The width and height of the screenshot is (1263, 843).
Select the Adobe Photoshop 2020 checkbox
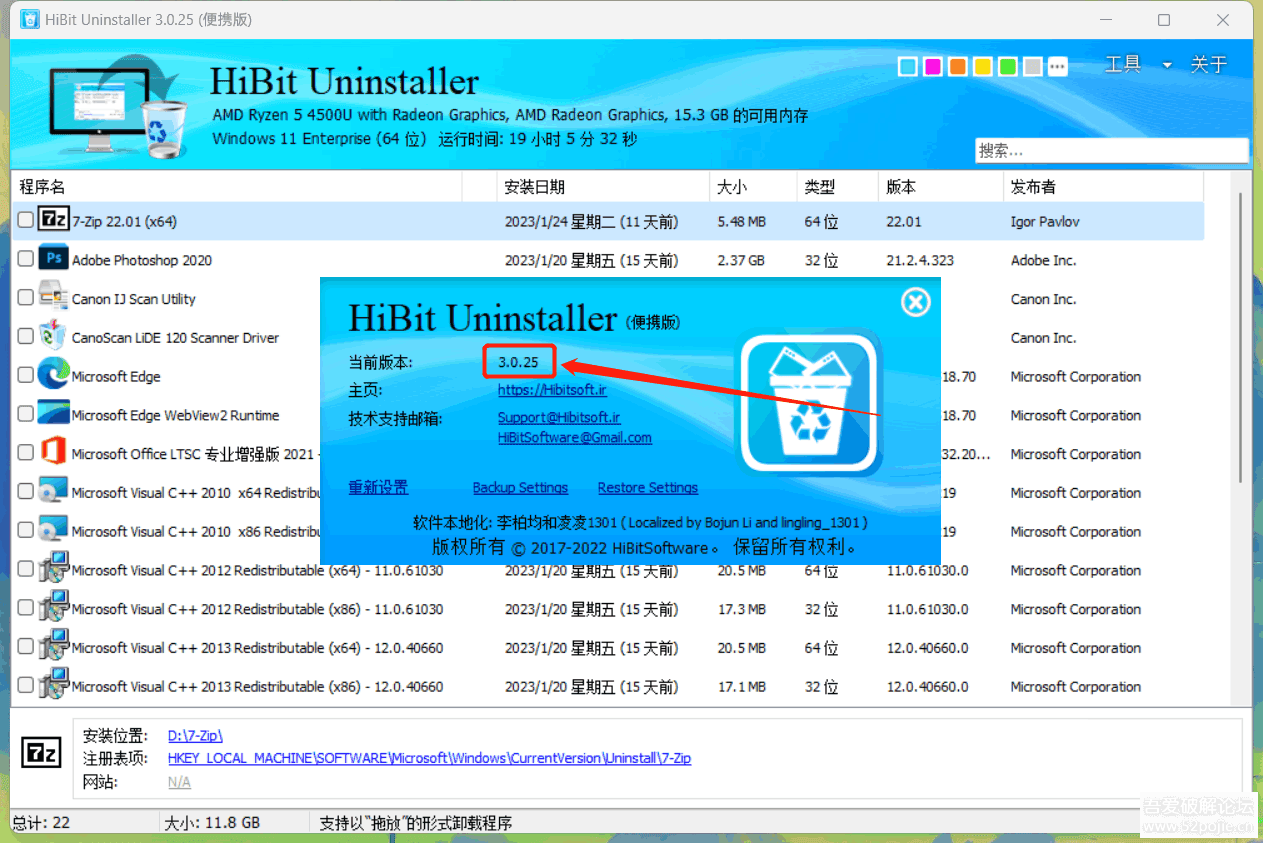[x=25, y=260]
